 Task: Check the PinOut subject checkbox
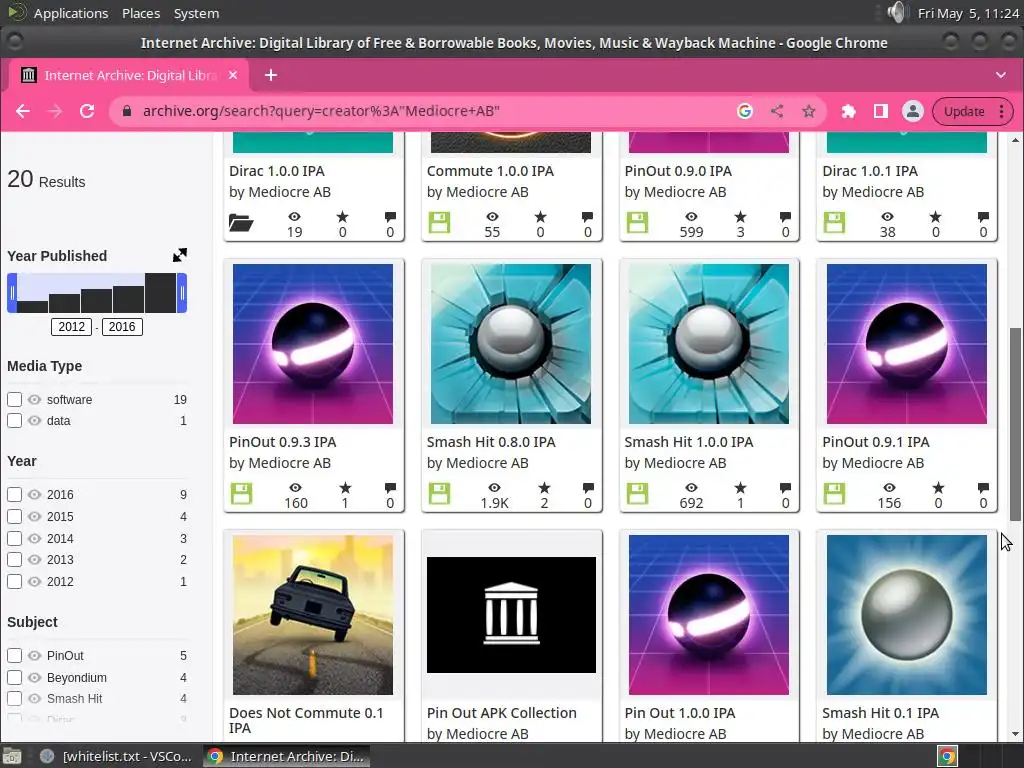pos(14,655)
